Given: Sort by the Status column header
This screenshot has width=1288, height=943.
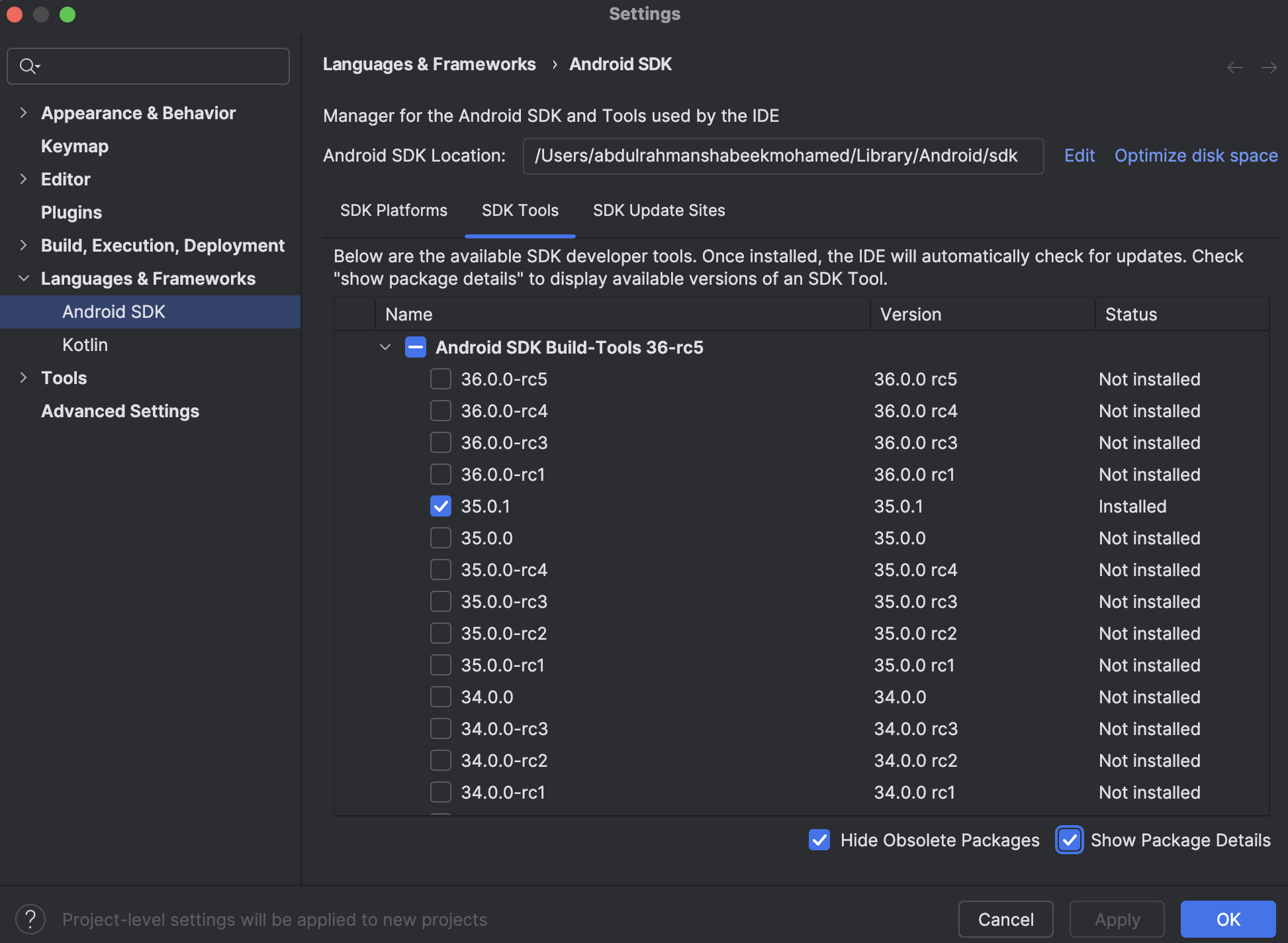Looking at the screenshot, I should click(x=1183, y=315).
